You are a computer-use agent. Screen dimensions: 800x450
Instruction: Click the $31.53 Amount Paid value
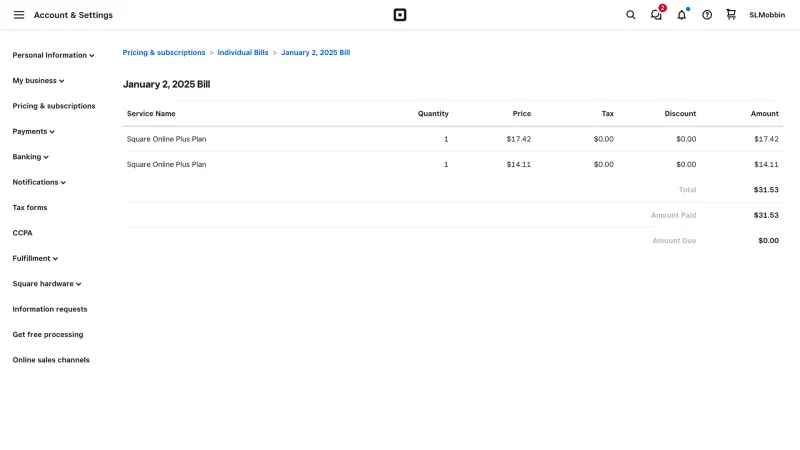click(766, 215)
